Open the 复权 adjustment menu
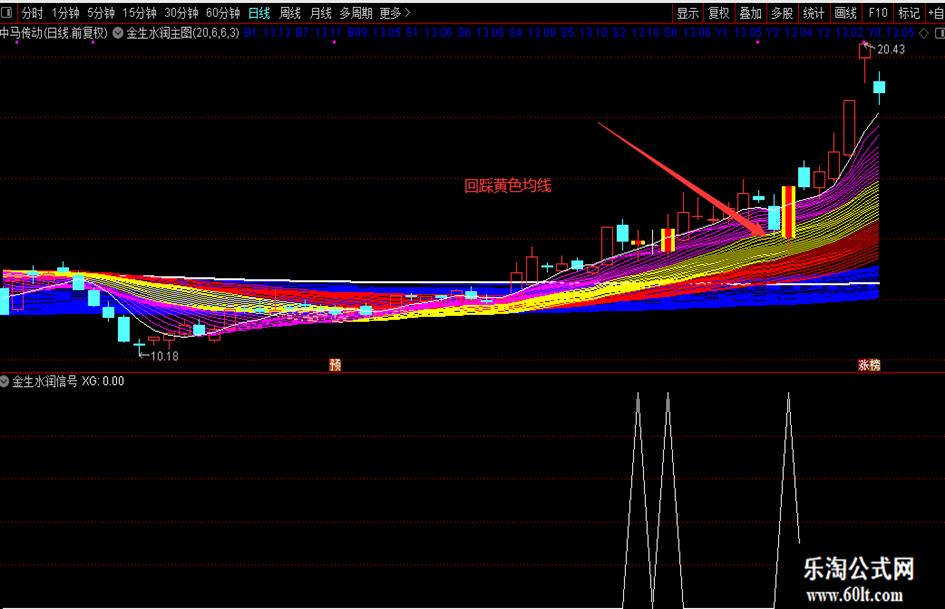Viewport: 945px width, 609px height. (718, 13)
